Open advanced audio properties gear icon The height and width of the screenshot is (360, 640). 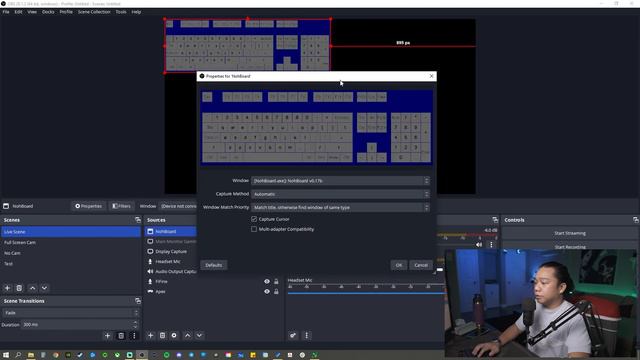pos(293,336)
